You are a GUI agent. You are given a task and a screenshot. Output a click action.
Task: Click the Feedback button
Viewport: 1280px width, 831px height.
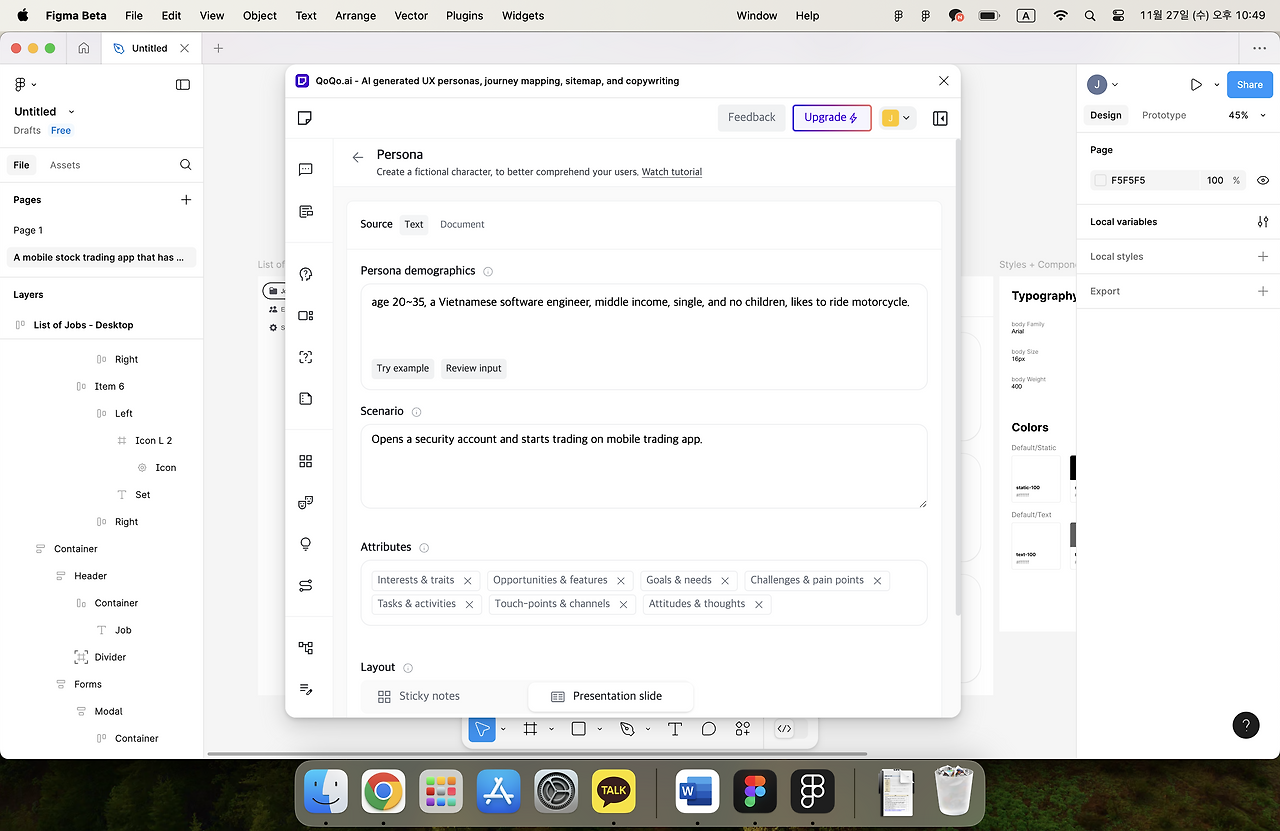[752, 118]
